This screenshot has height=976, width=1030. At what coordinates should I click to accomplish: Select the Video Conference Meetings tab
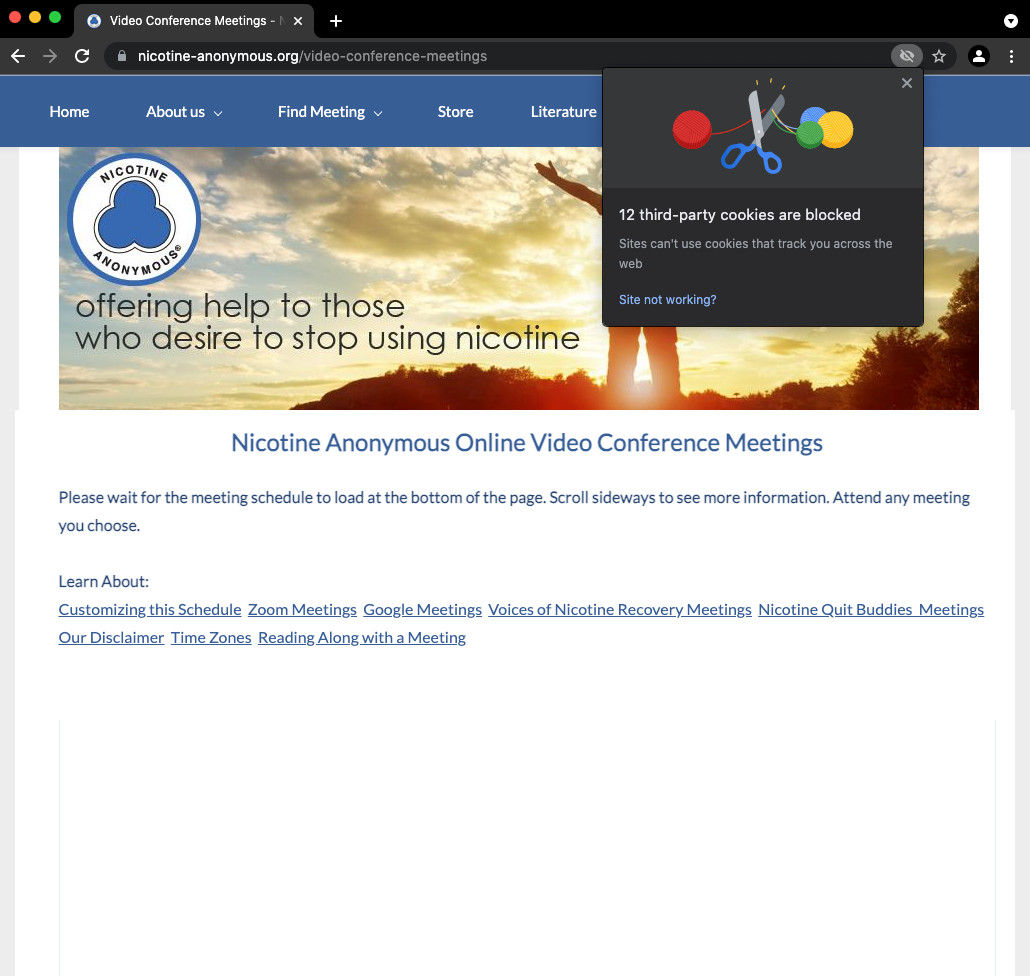click(194, 21)
